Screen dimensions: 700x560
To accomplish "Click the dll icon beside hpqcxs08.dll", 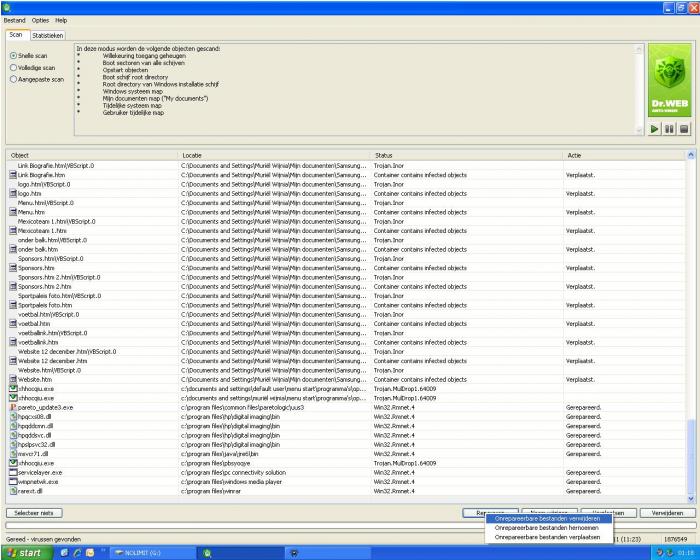I will [13, 417].
